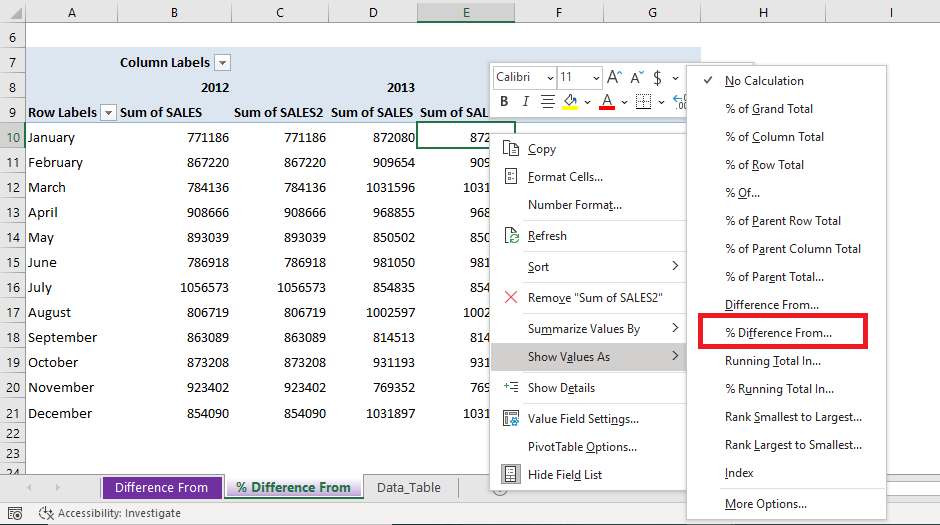Click the borders icon in mini toolbar
The width and height of the screenshot is (940, 525).
643,101
